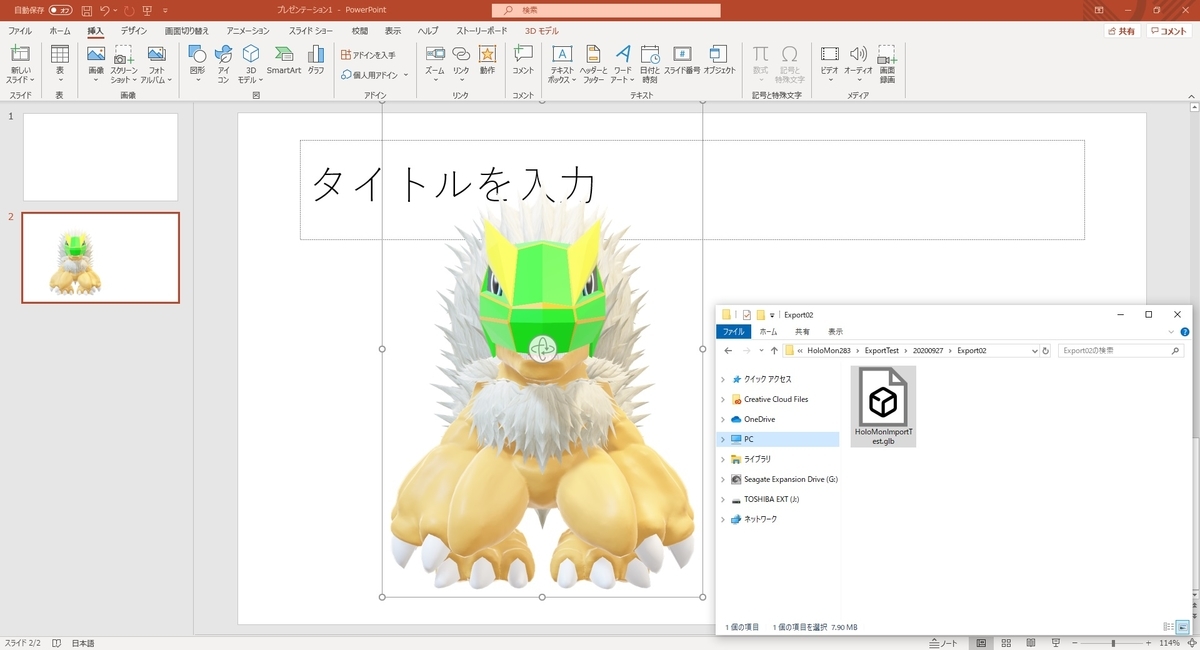Insert a SmartArt graphic
Screen dimensions: 1200x650
coord(284,60)
